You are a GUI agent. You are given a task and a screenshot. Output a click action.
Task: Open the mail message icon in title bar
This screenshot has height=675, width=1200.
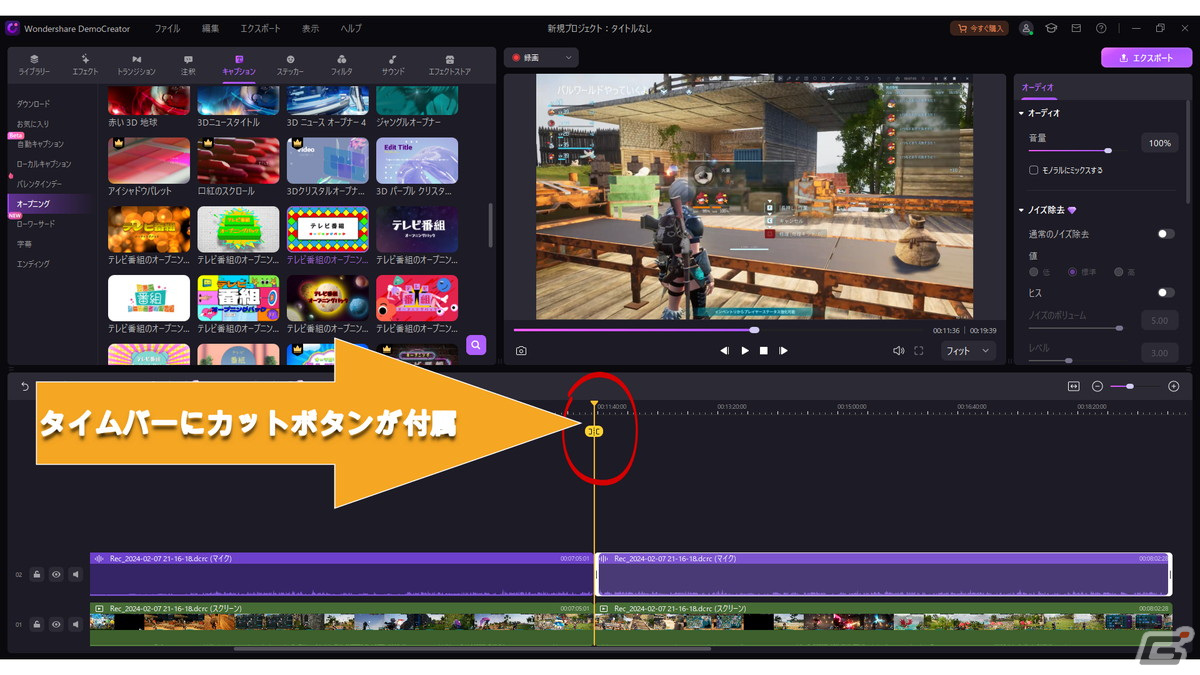click(x=1076, y=29)
